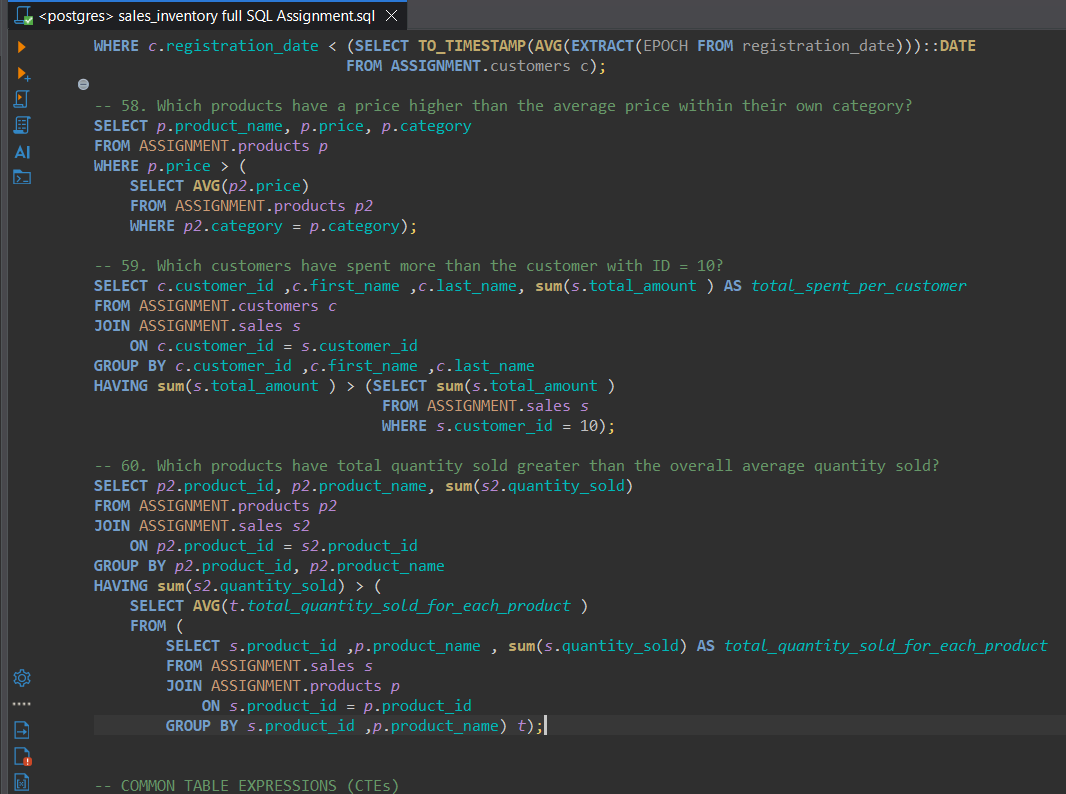
Task: Click the comment for question 59
Action: pos(409,266)
